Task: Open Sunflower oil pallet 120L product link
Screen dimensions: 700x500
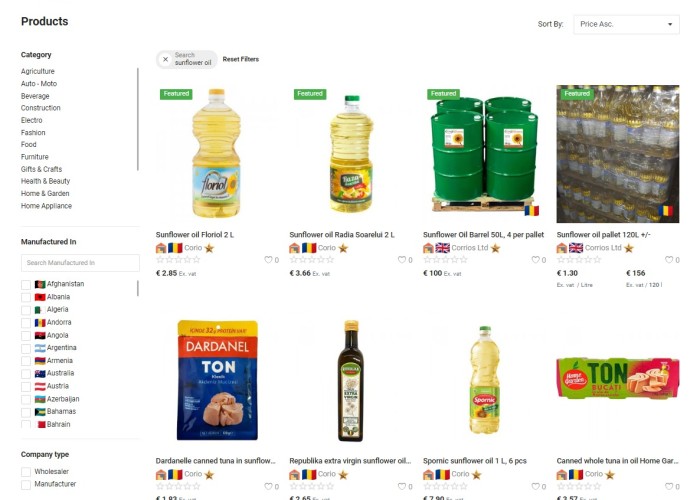Action: click(603, 235)
